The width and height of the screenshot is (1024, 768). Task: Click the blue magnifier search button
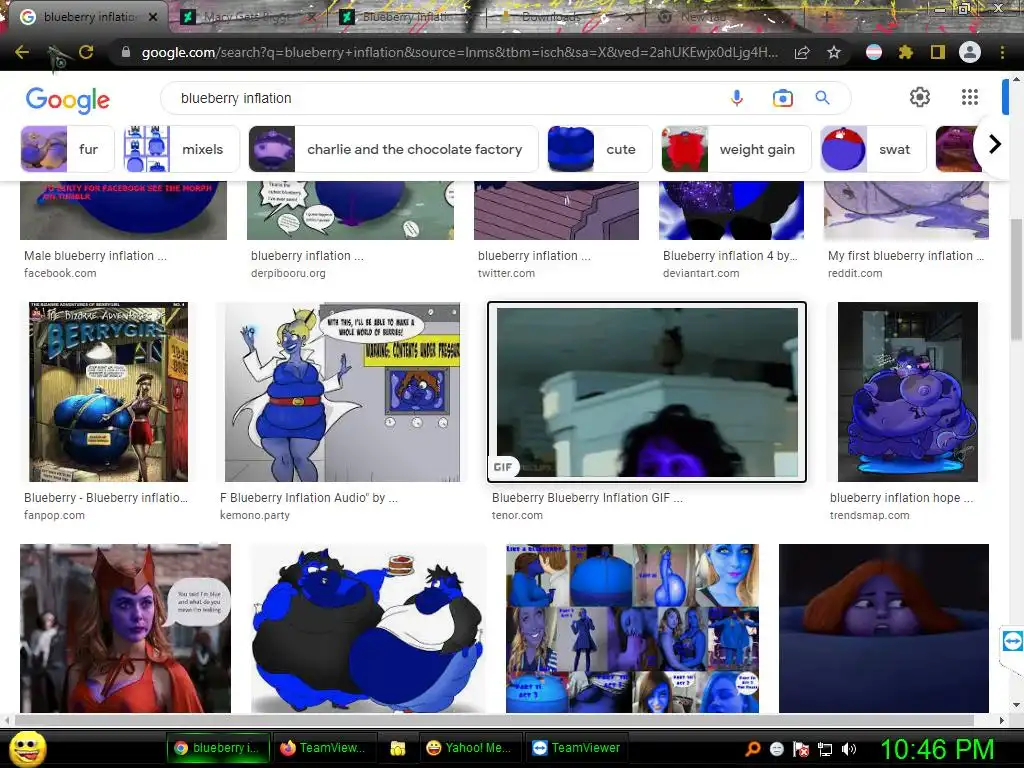822,98
